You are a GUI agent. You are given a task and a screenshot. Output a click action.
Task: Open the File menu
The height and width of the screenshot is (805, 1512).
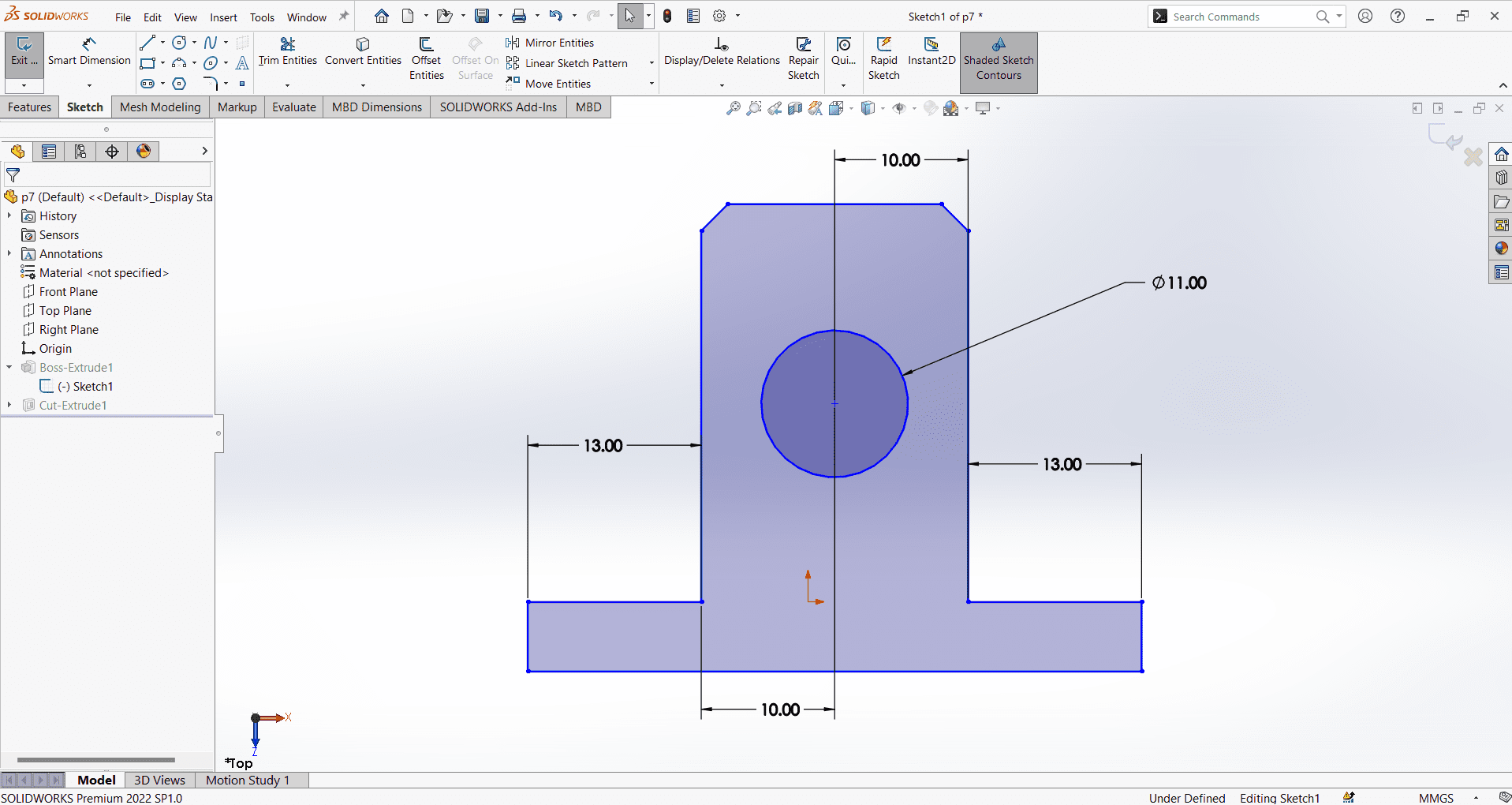pos(123,17)
